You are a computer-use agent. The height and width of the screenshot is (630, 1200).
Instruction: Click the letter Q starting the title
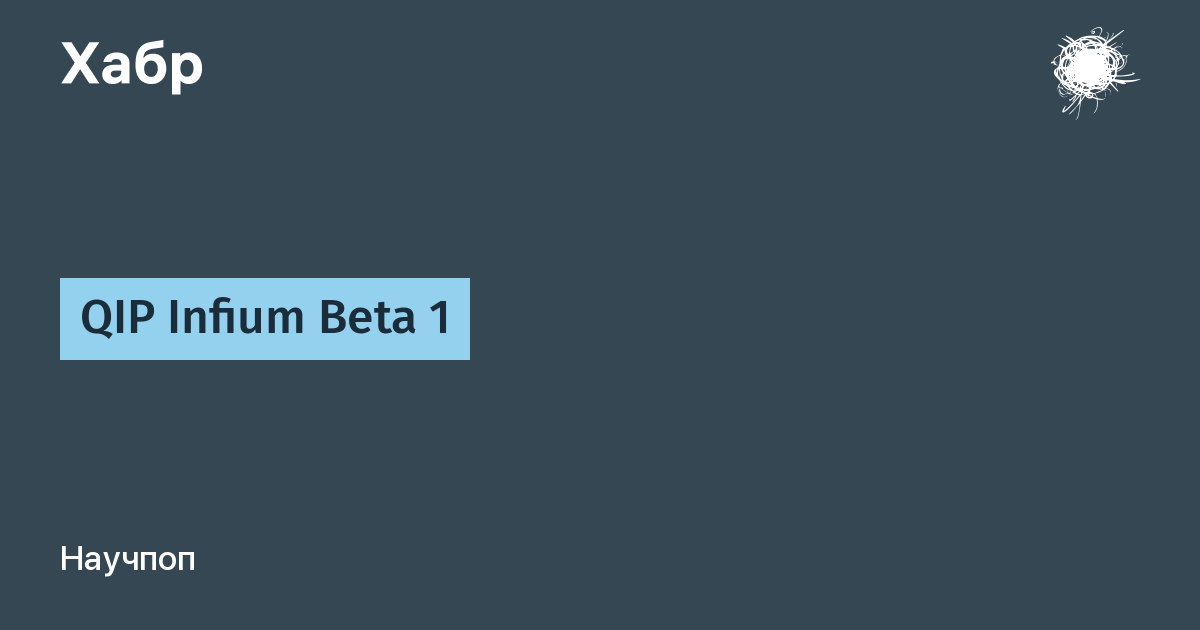coord(97,320)
